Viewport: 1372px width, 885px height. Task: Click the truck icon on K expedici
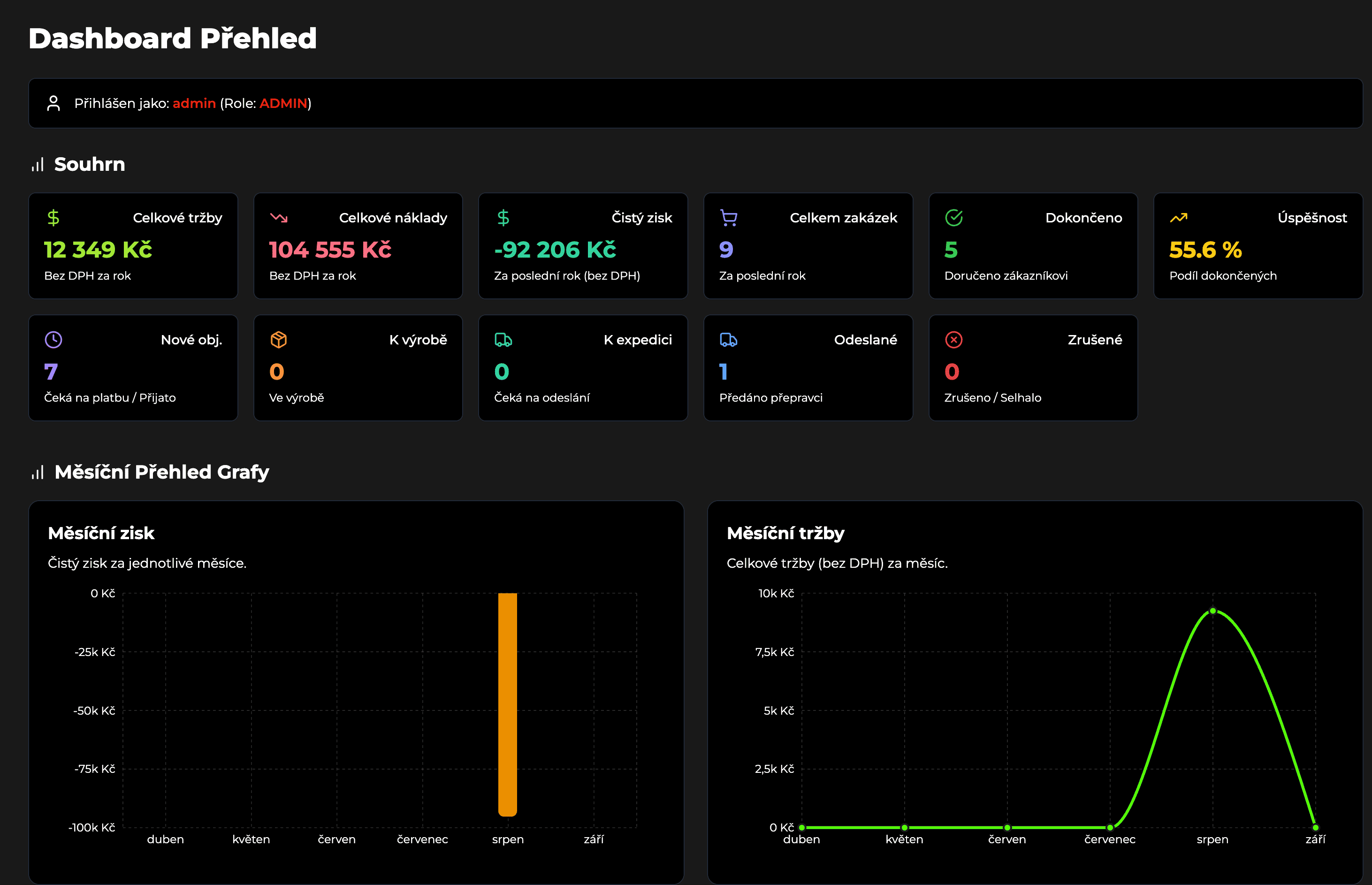pyautogui.click(x=503, y=340)
